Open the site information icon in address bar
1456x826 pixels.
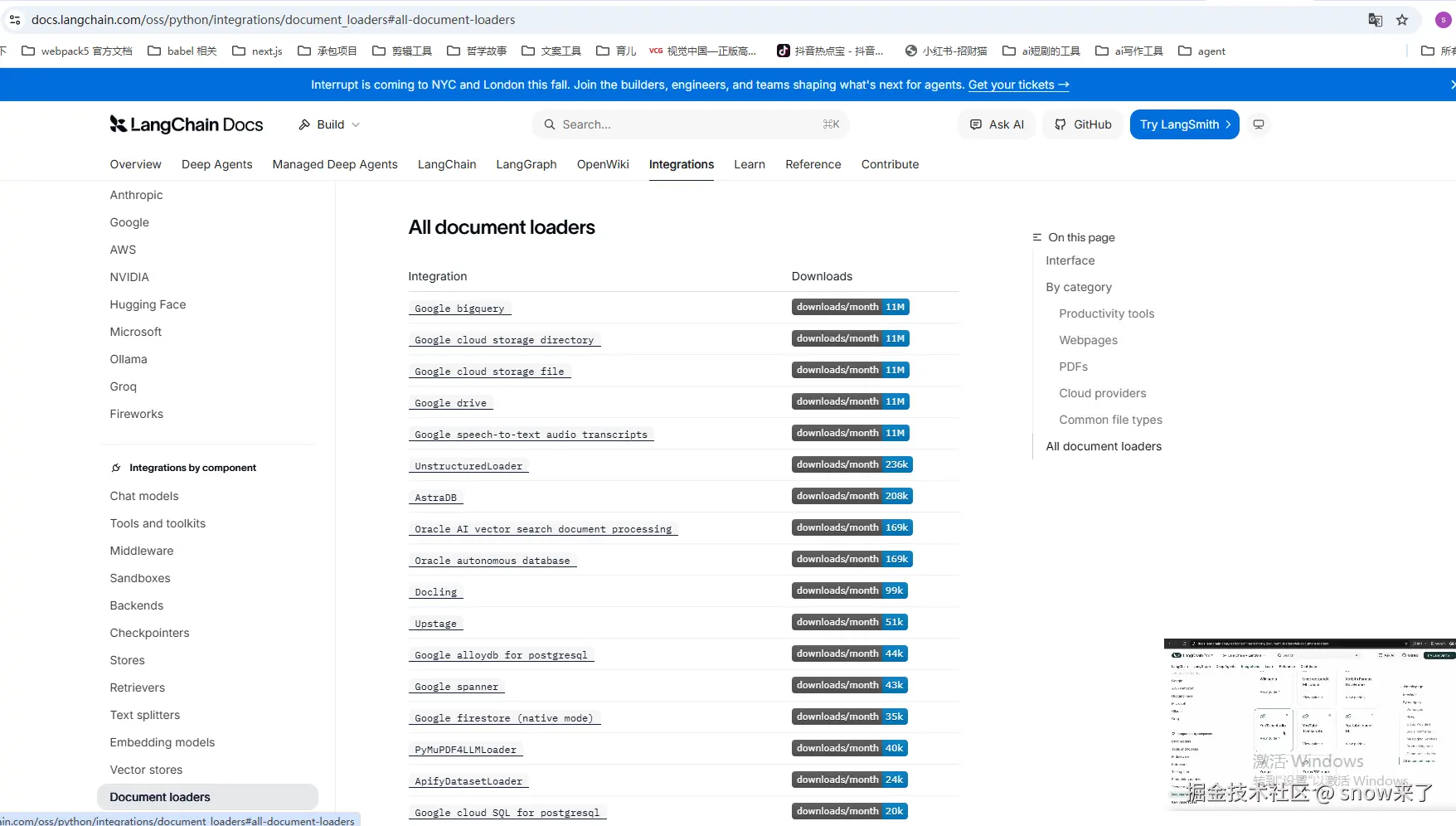(15, 20)
